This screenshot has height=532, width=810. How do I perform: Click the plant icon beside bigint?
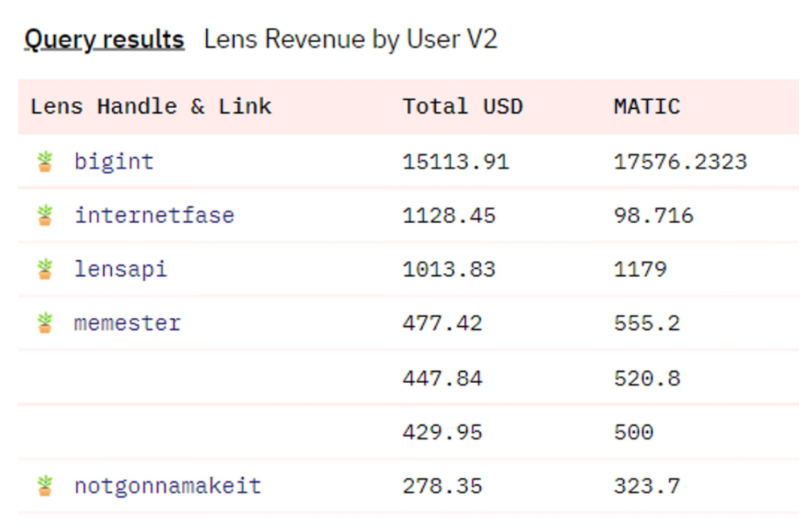point(45,162)
